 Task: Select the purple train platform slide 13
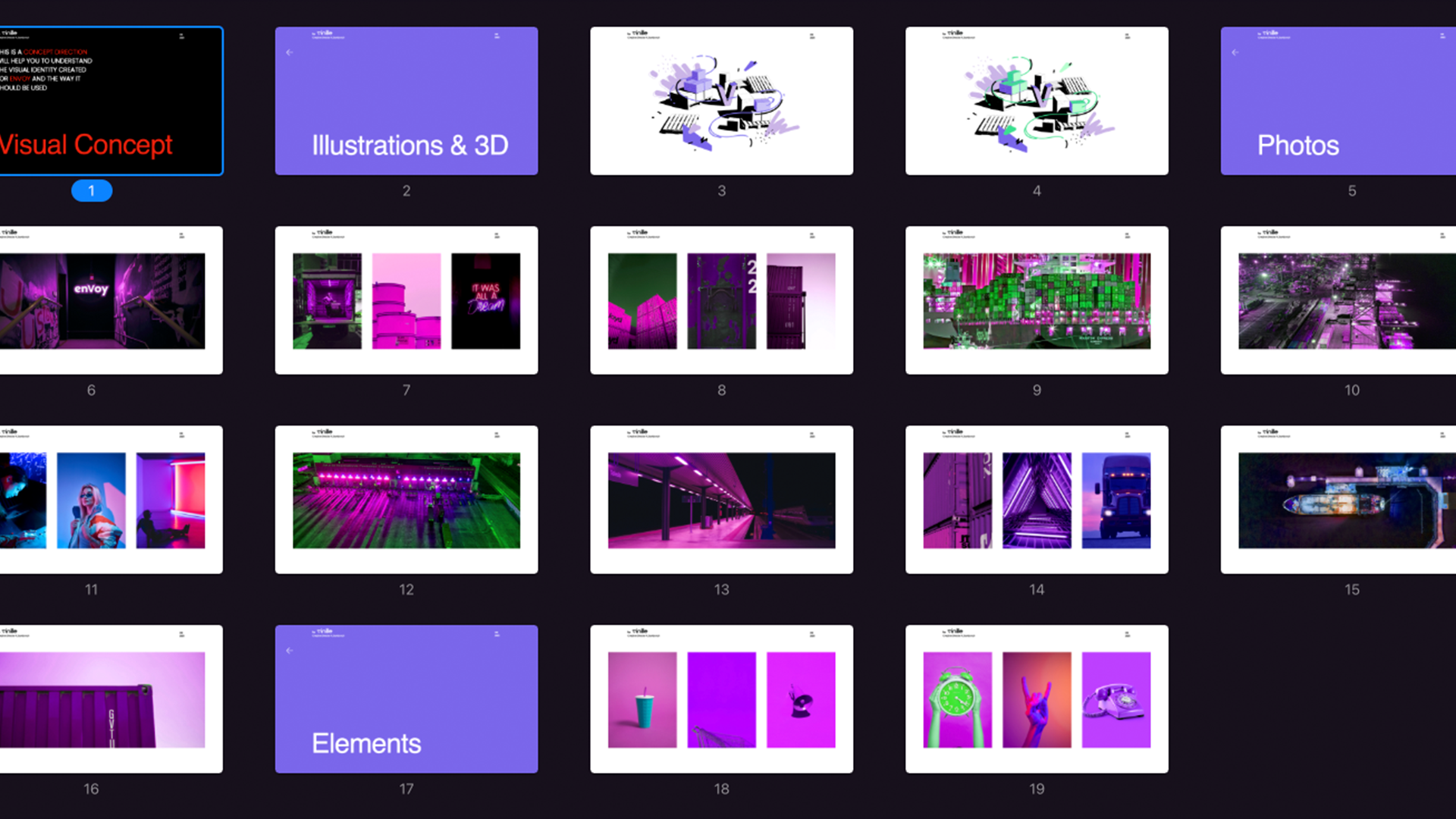[721, 500]
